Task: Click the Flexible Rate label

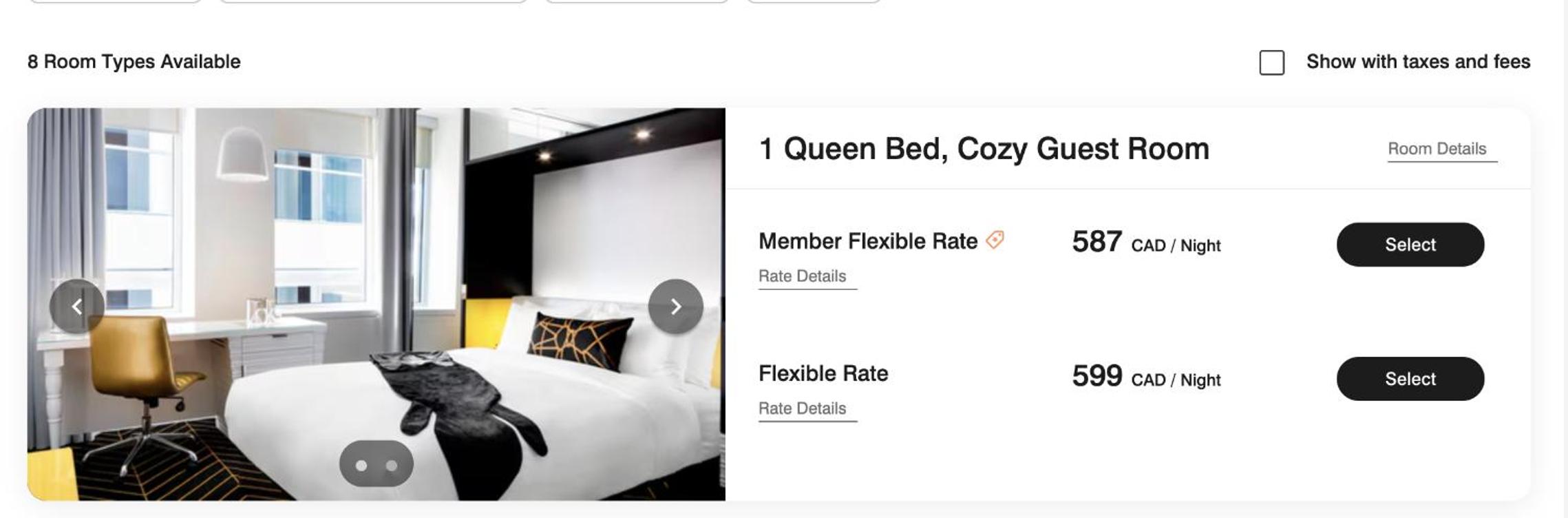Action: click(823, 373)
